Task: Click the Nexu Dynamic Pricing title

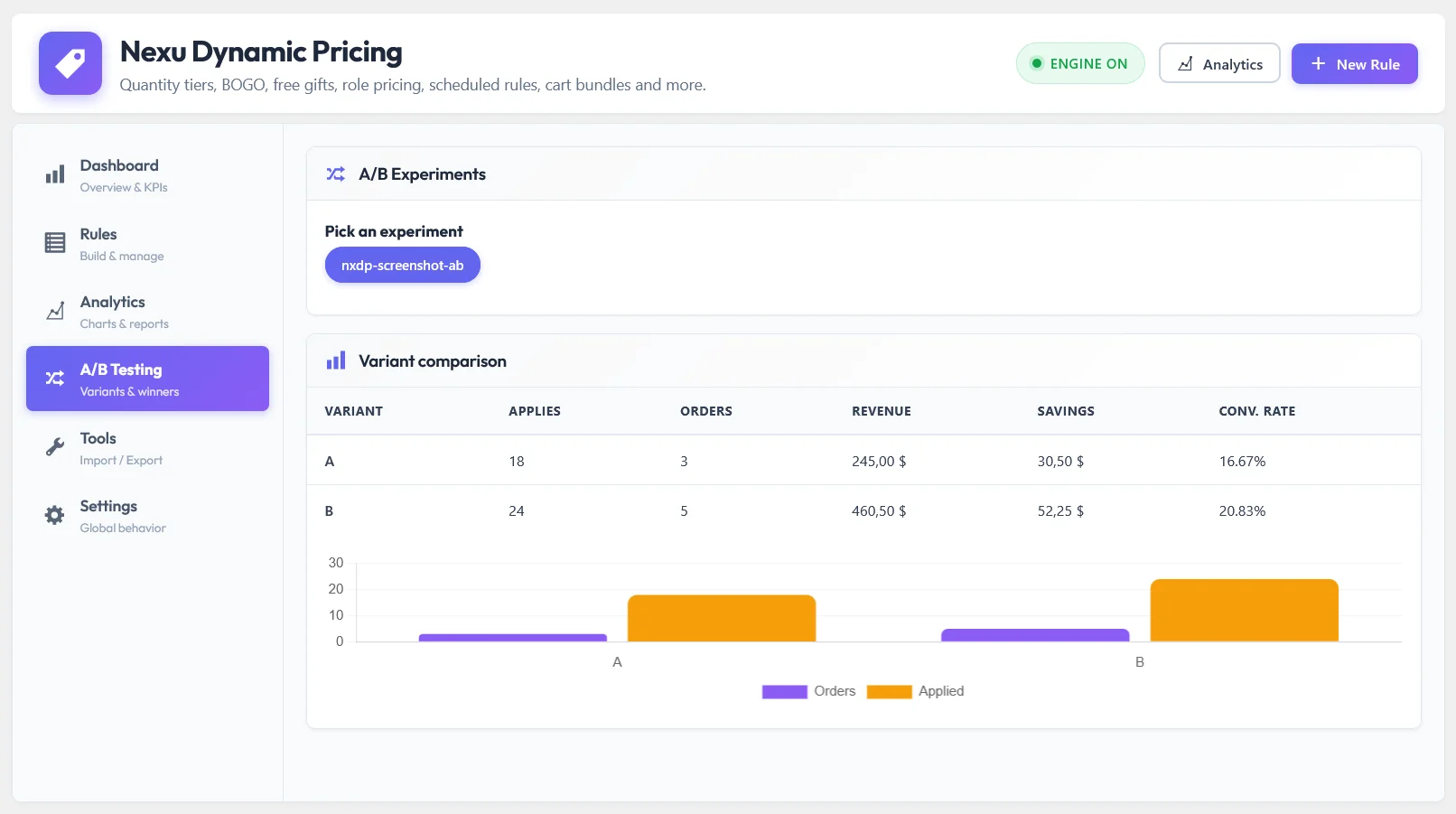Action: pyautogui.click(x=261, y=52)
